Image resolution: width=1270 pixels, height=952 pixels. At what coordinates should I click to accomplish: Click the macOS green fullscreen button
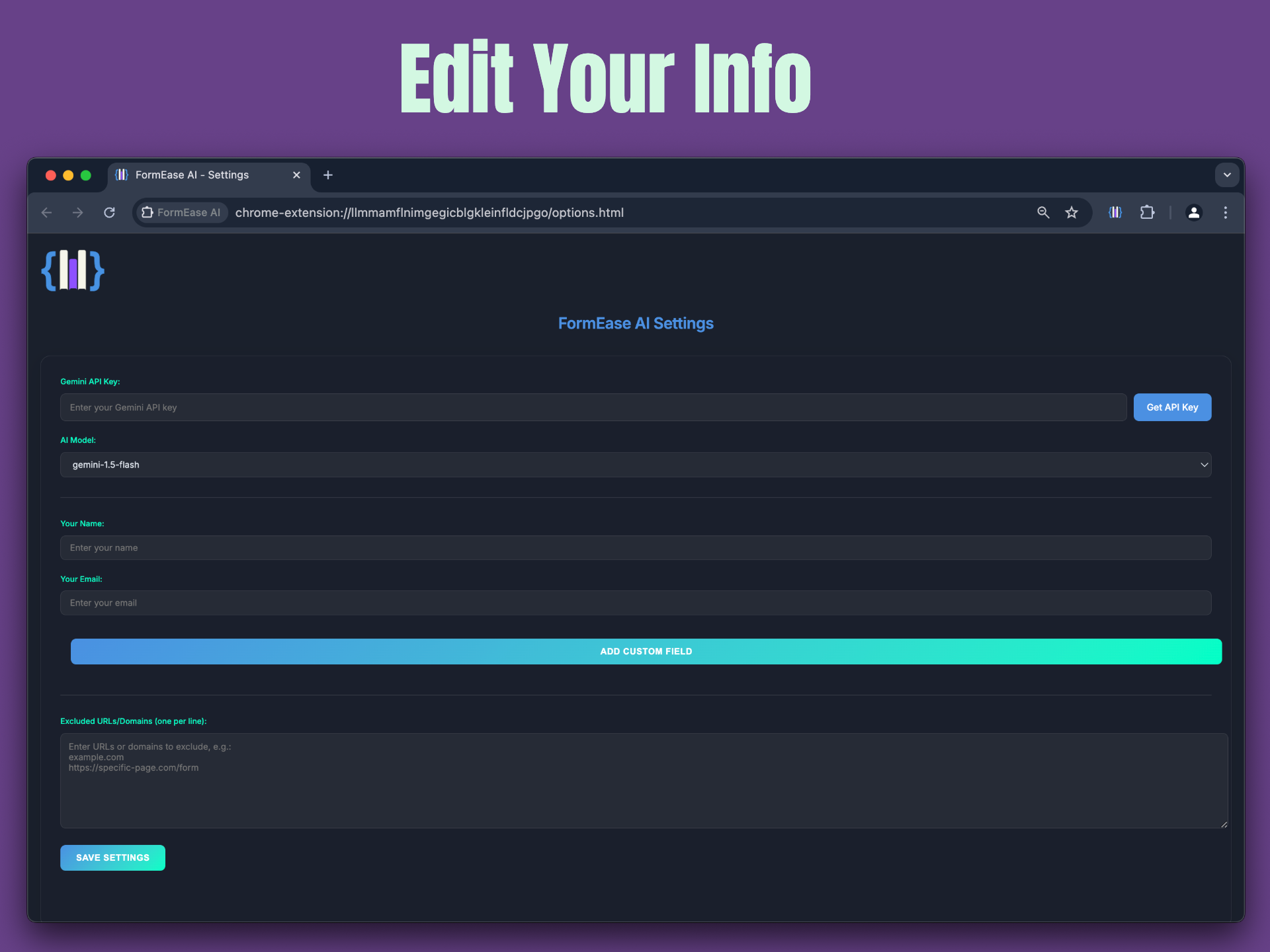click(86, 175)
